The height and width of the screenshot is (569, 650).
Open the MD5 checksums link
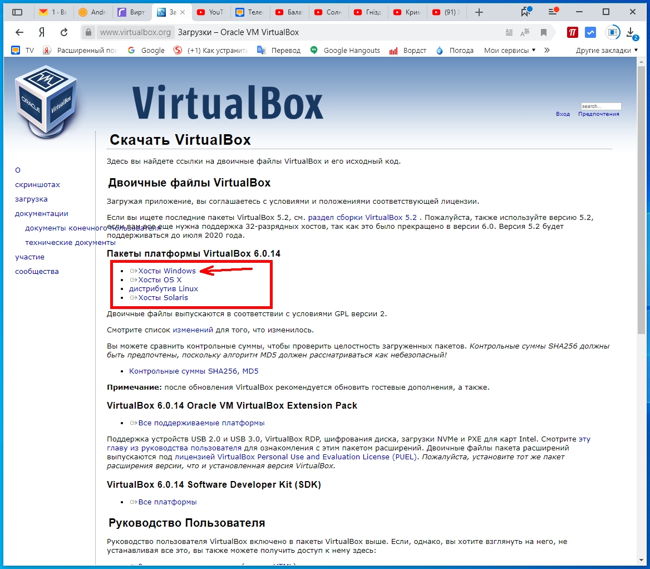pyautogui.click(x=250, y=371)
